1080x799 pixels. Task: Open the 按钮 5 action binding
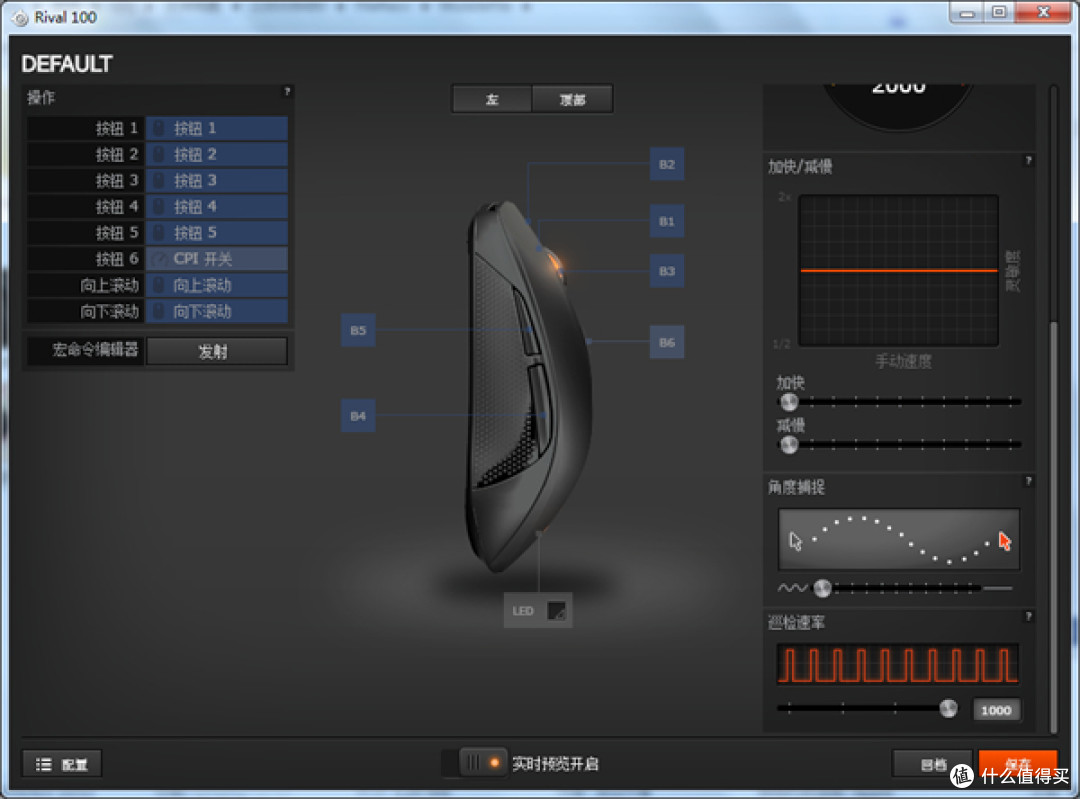tap(216, 233)
